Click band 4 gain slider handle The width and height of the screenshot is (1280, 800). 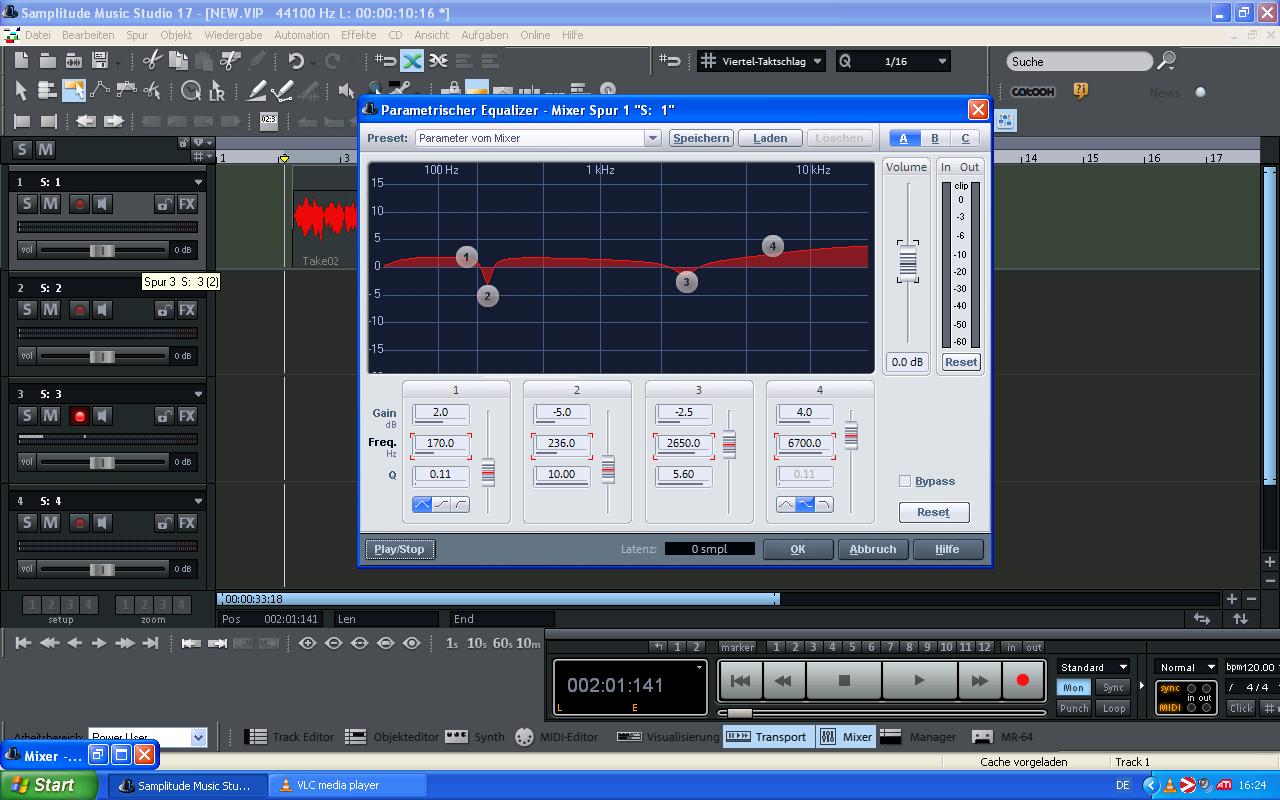click(x=851, y=434)
